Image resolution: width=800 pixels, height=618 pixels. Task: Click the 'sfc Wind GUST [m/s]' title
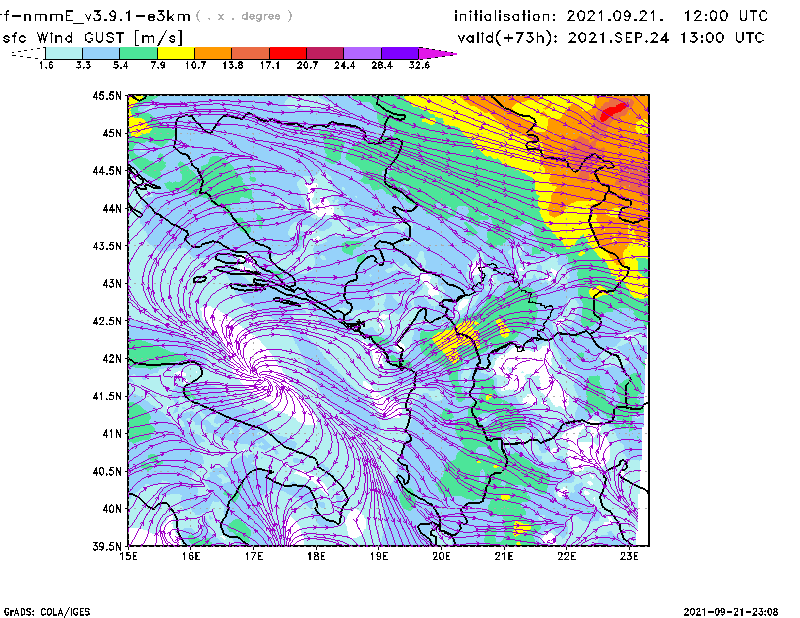pos(92,38)
